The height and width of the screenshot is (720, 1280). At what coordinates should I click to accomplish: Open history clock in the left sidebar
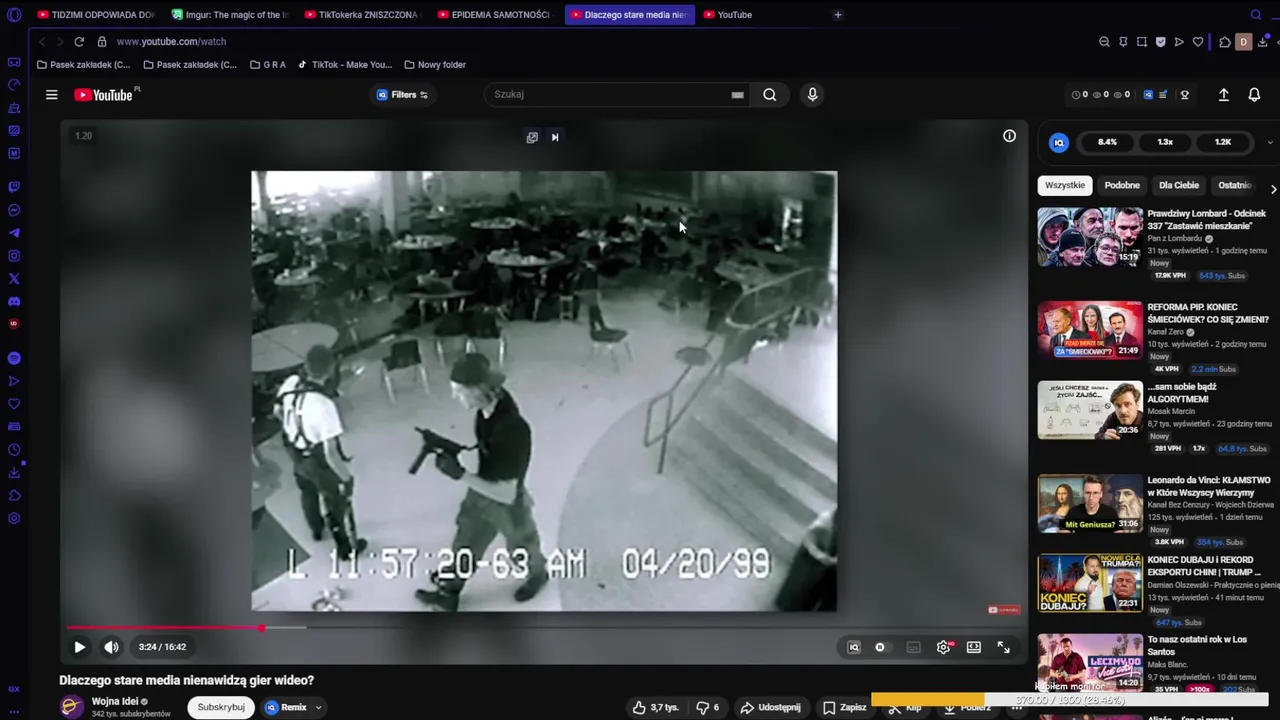[x=14, y=450]
